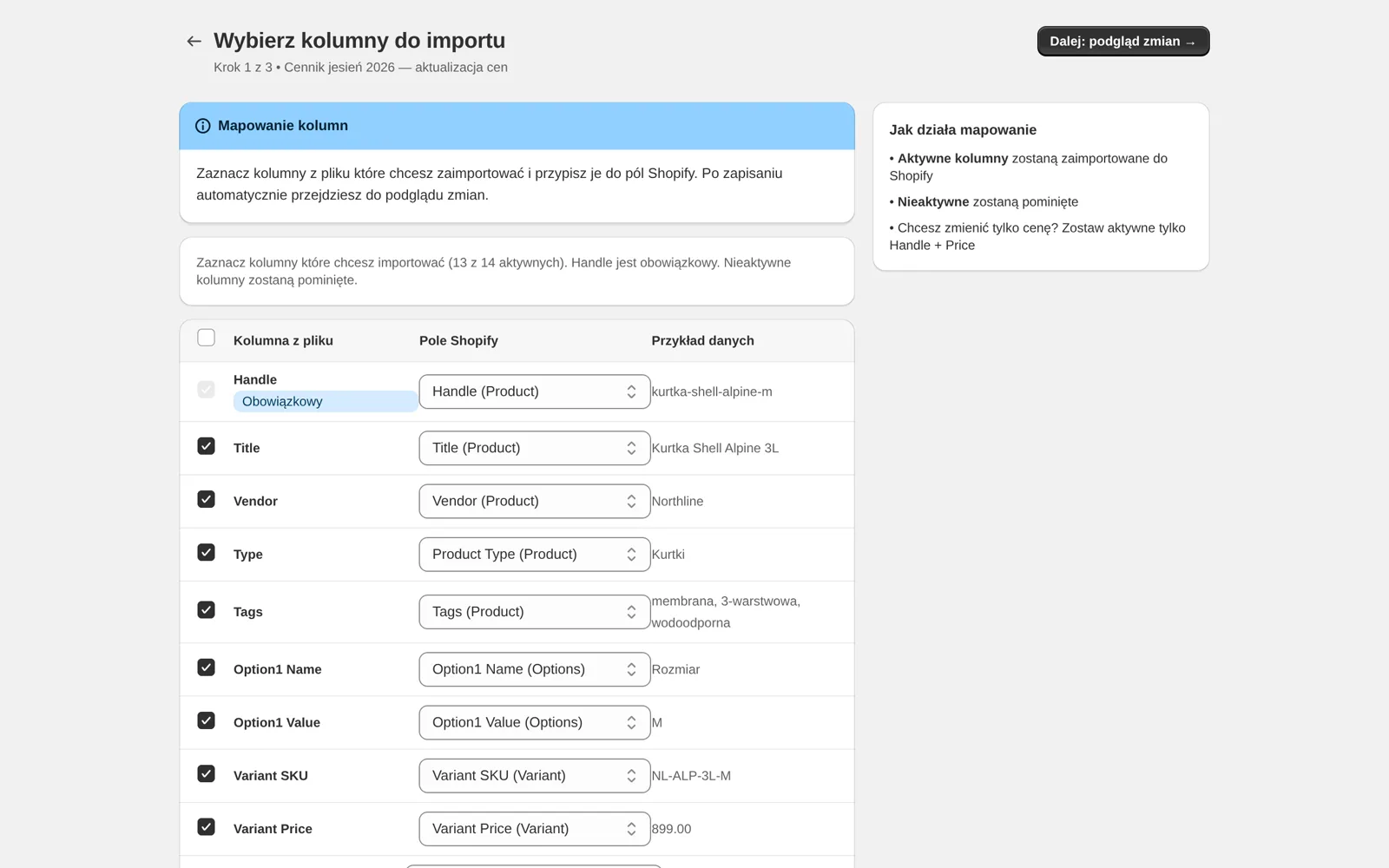The width and height of the screenshot is (1389, 868).
Task: Click the info icon beside Mapowanie kolumn
Action: click(x=203, y=126)
